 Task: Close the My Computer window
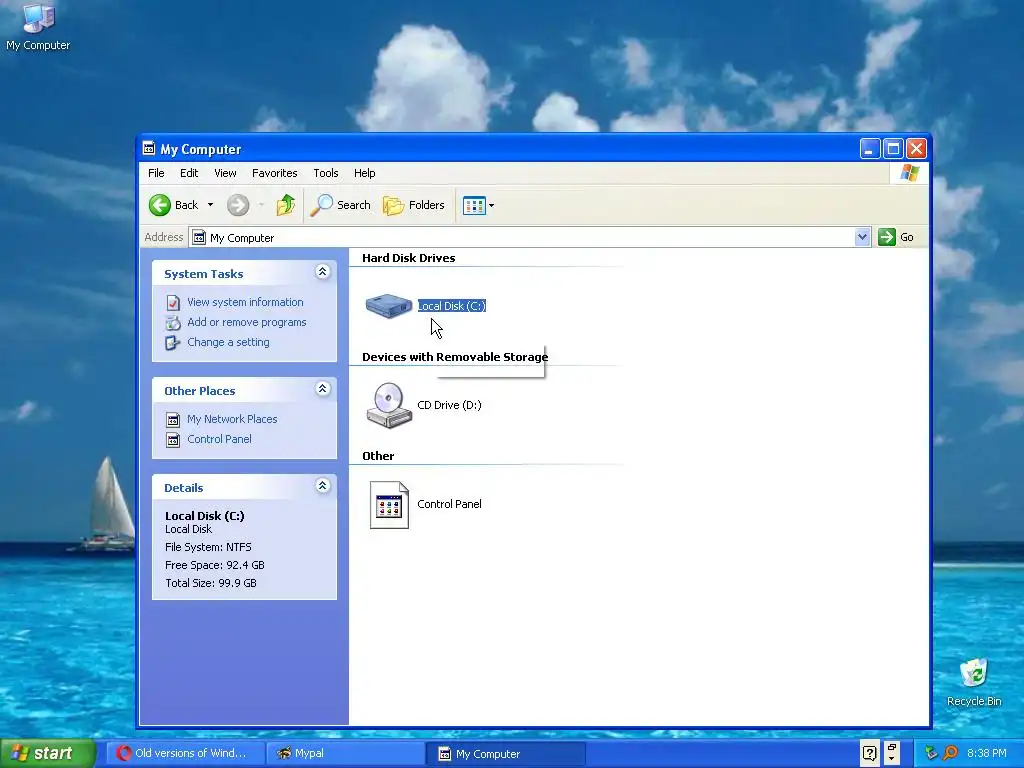pyautogui.click(x=916, y=149)
